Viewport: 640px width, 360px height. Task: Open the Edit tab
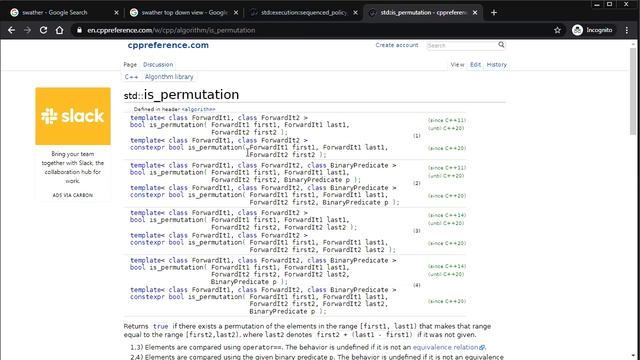[x=475, y=64]
